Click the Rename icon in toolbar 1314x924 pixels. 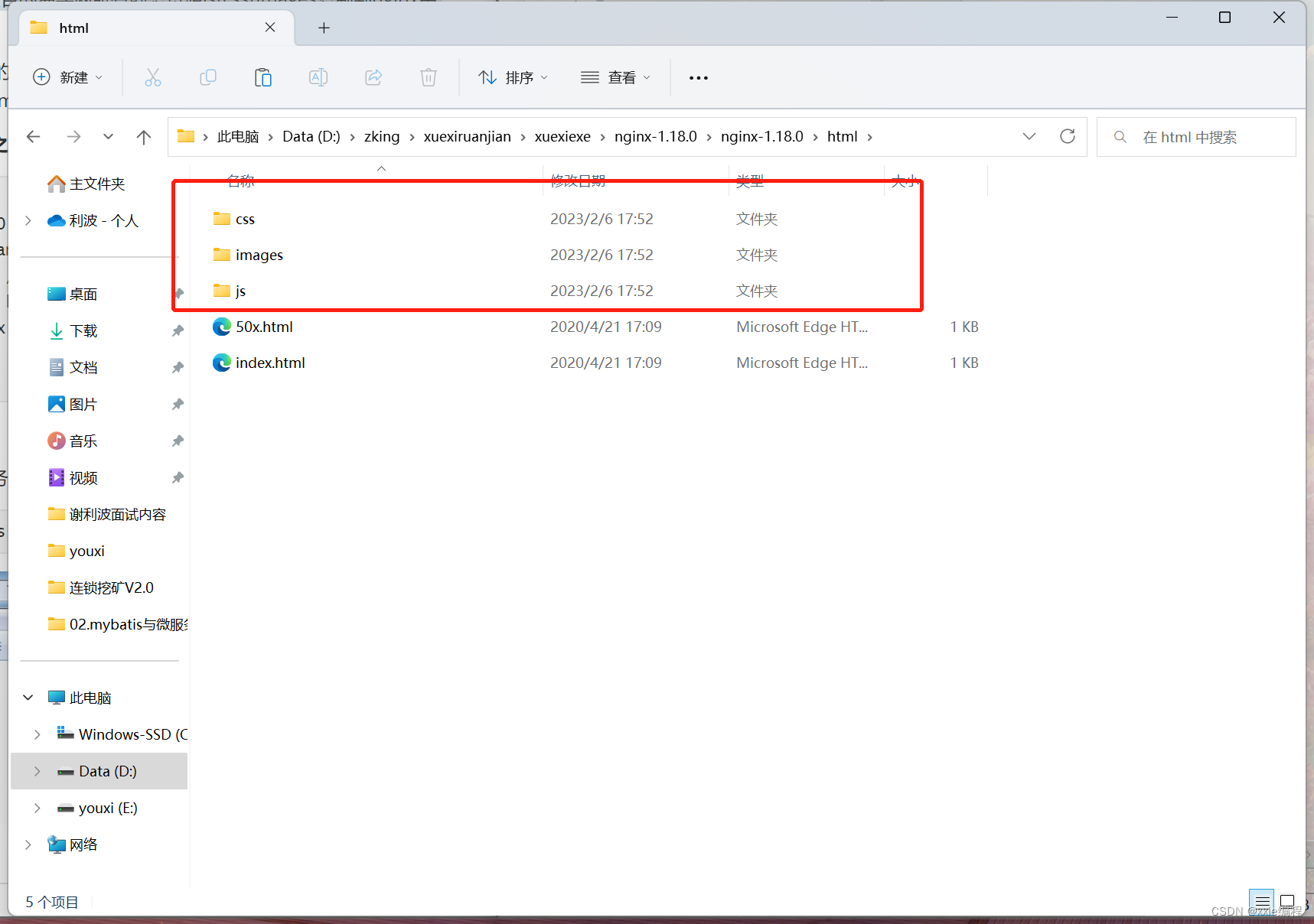[x=318, y=77]
